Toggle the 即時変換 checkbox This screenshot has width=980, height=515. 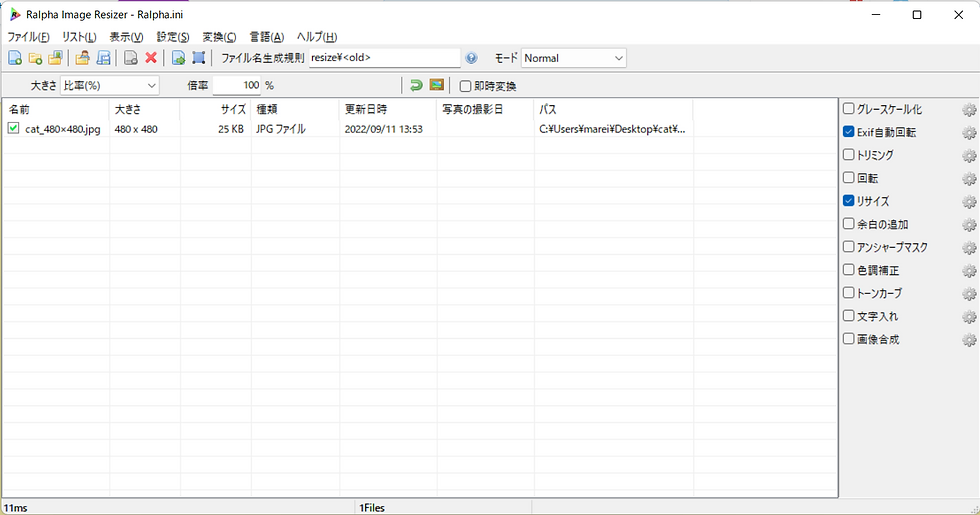point(465,86)
